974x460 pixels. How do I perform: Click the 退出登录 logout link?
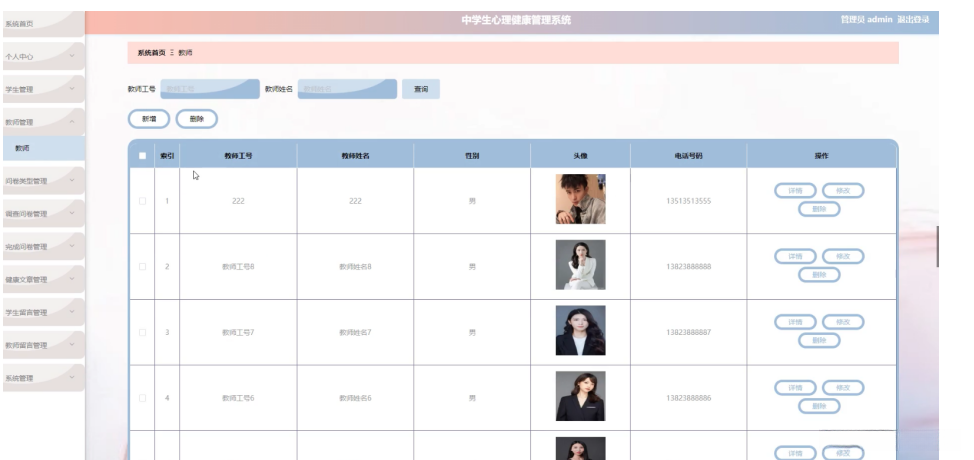(x=913, y=20)
